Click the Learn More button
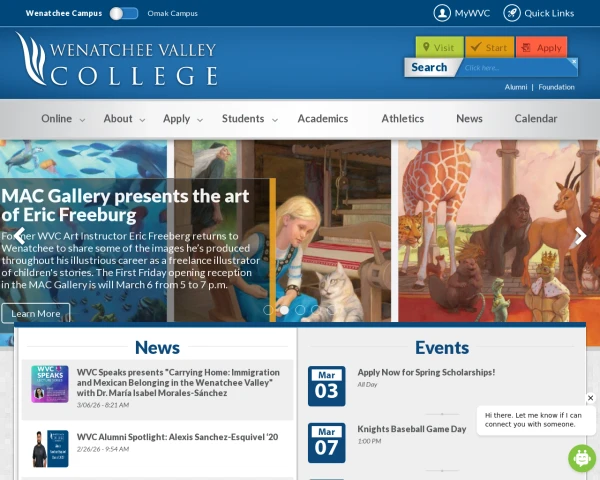This screenshot has width=600, height=480. [36, 313]
